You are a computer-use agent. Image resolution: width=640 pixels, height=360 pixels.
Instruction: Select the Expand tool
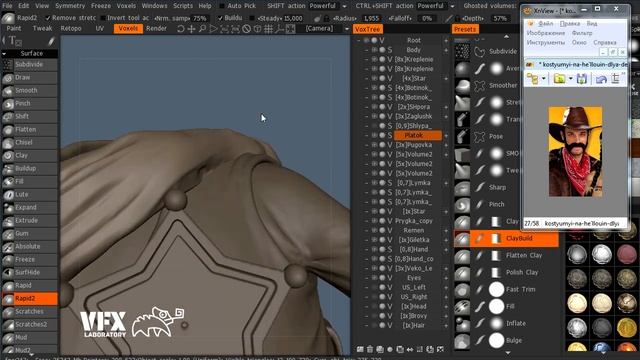point(29,207)
